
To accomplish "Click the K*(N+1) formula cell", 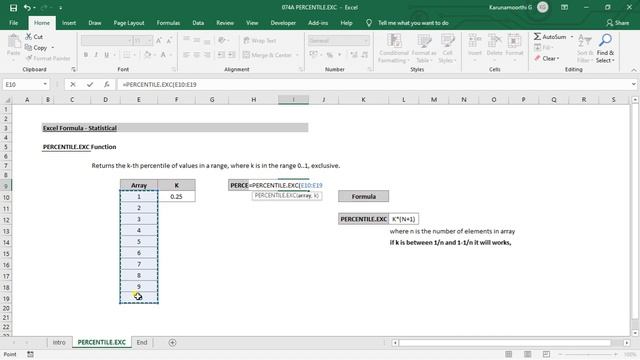I will coord(403,219).
